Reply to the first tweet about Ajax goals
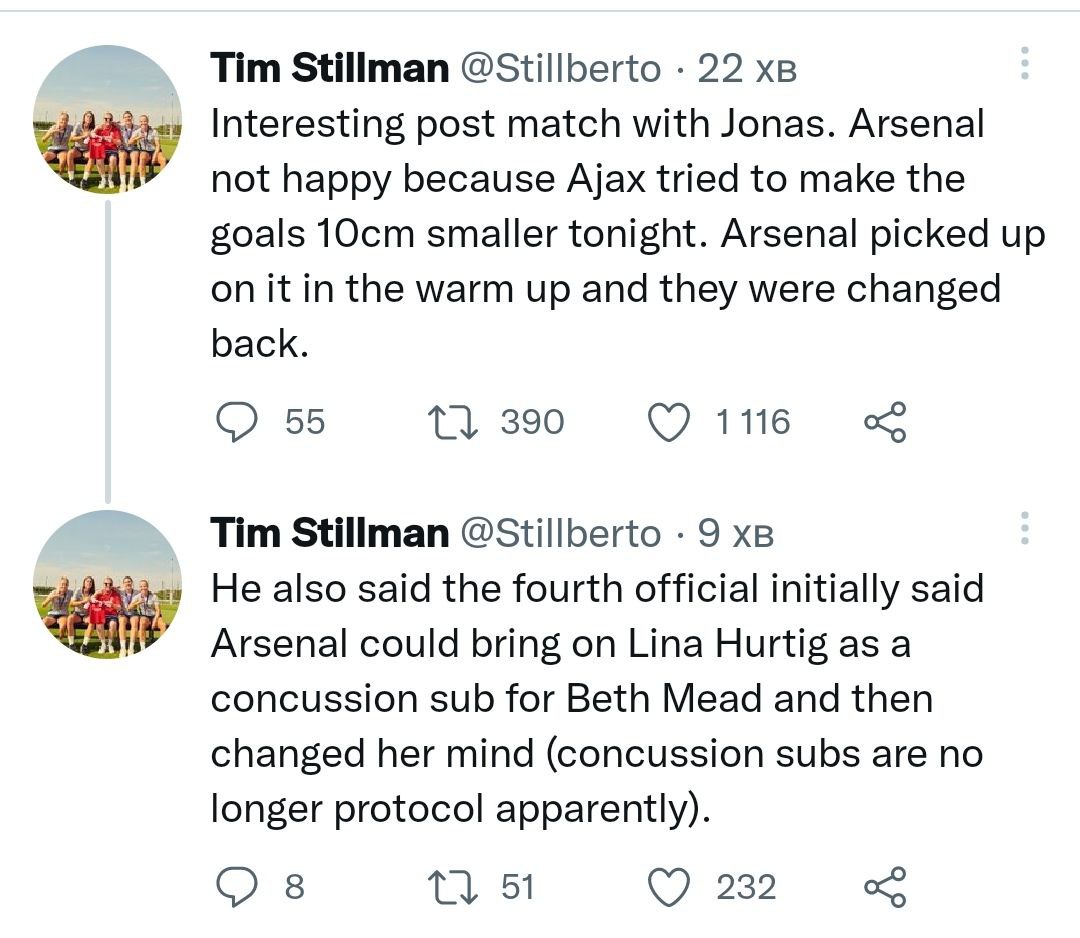 pos(236,422)
